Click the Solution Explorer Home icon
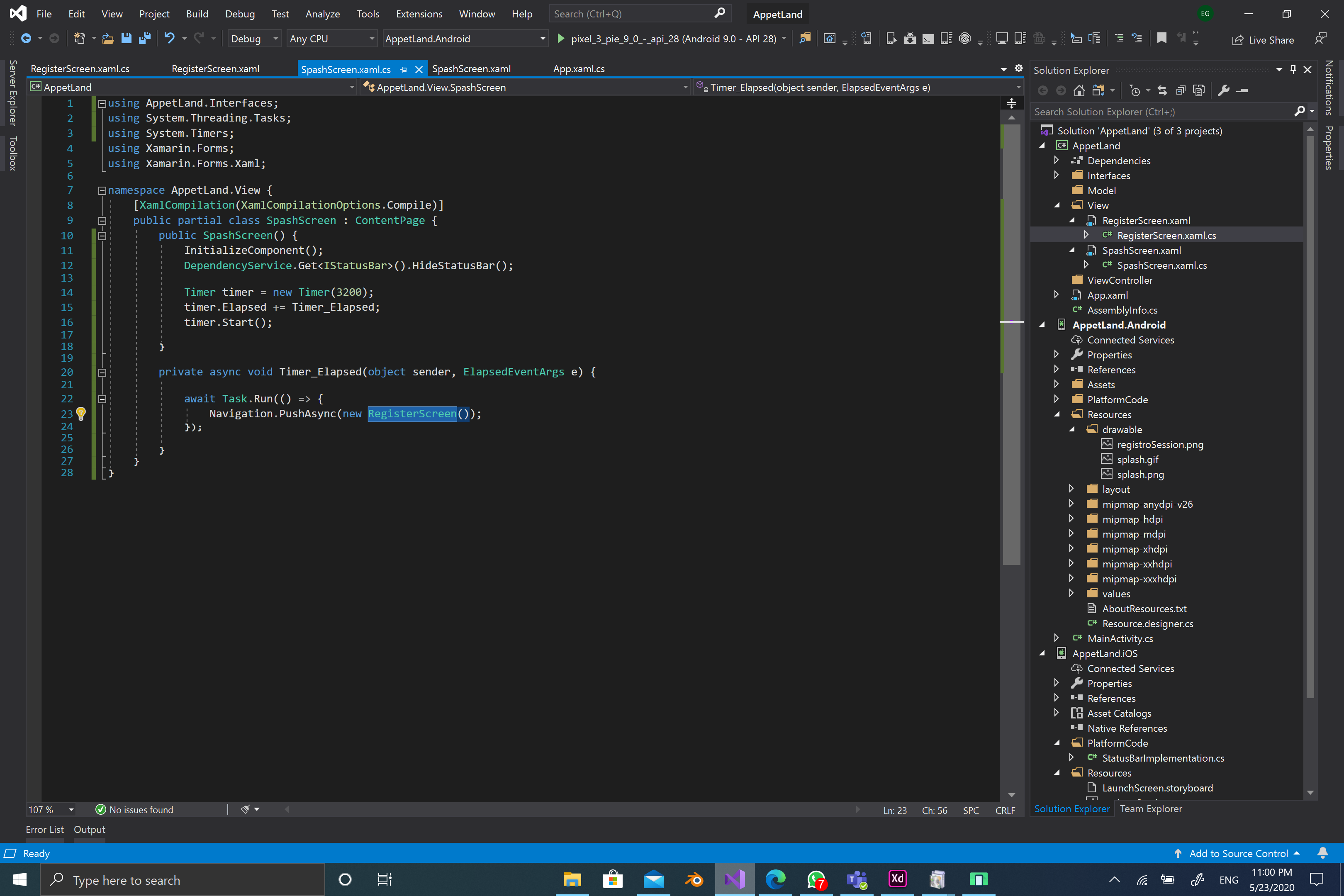 pos(1079,90)
